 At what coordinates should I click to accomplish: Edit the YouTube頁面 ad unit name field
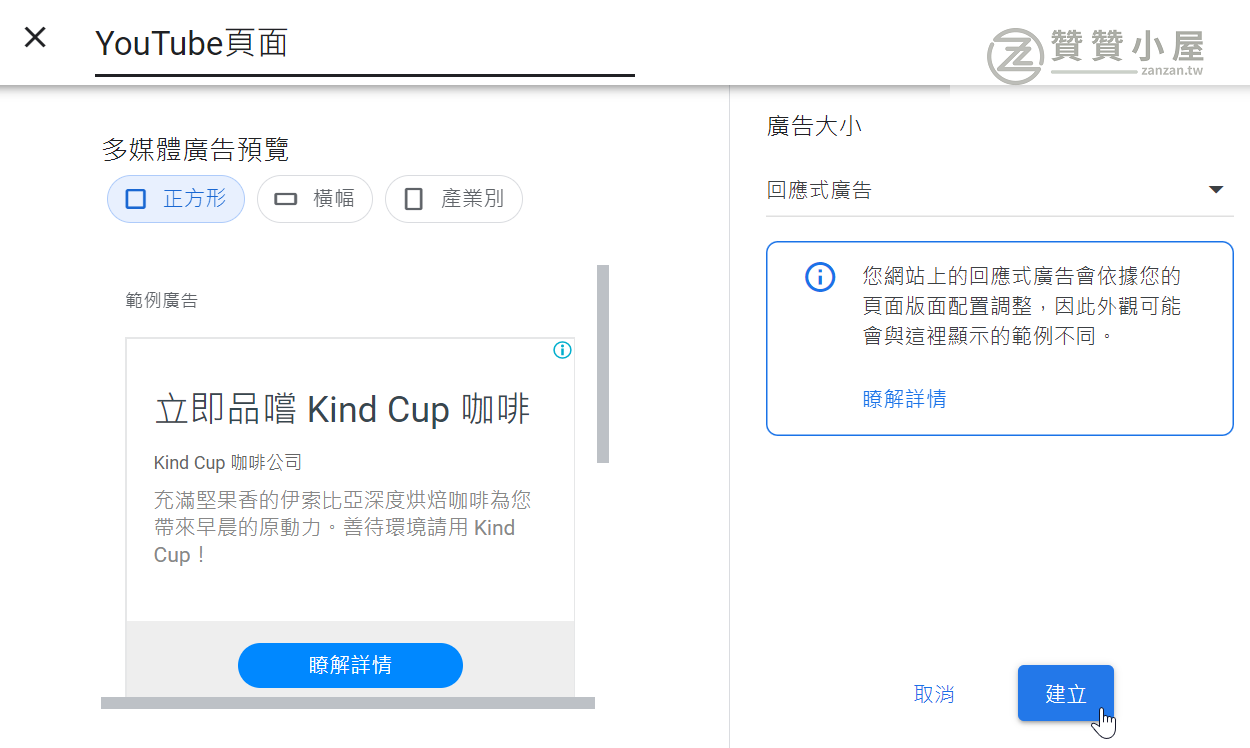[x=365, y=44]
